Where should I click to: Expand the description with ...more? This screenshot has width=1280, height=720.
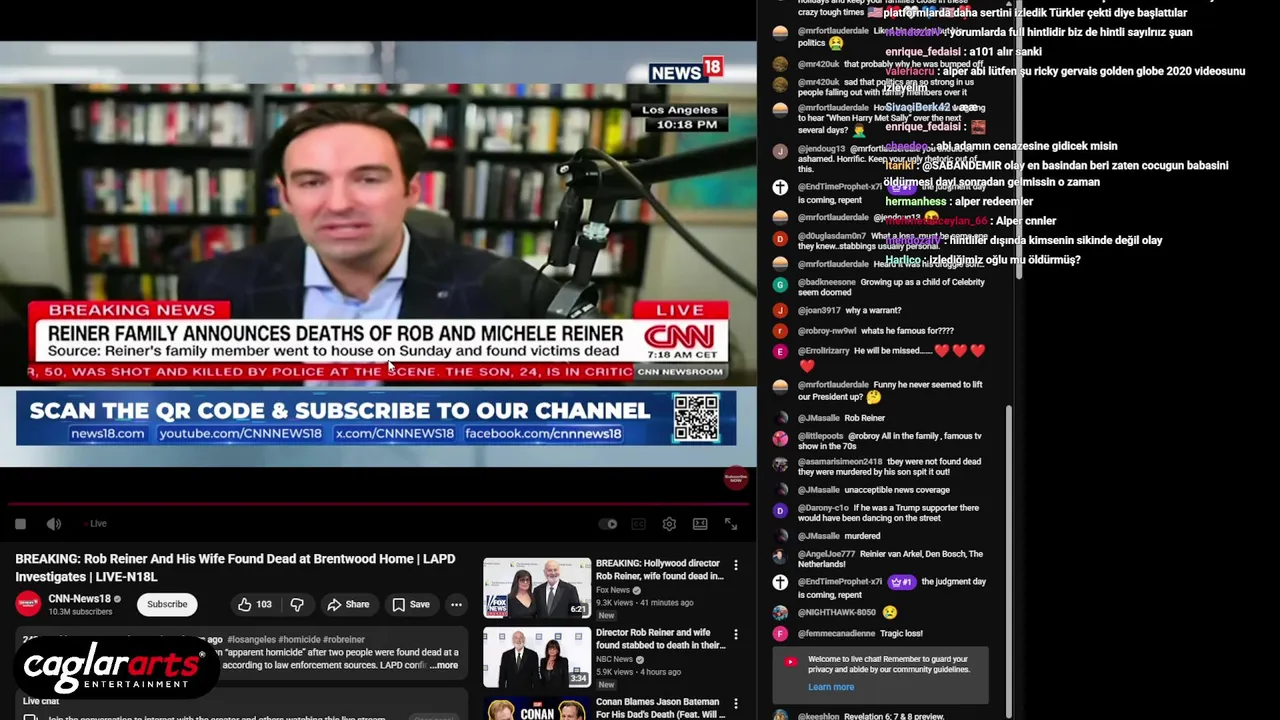point(443,665)
